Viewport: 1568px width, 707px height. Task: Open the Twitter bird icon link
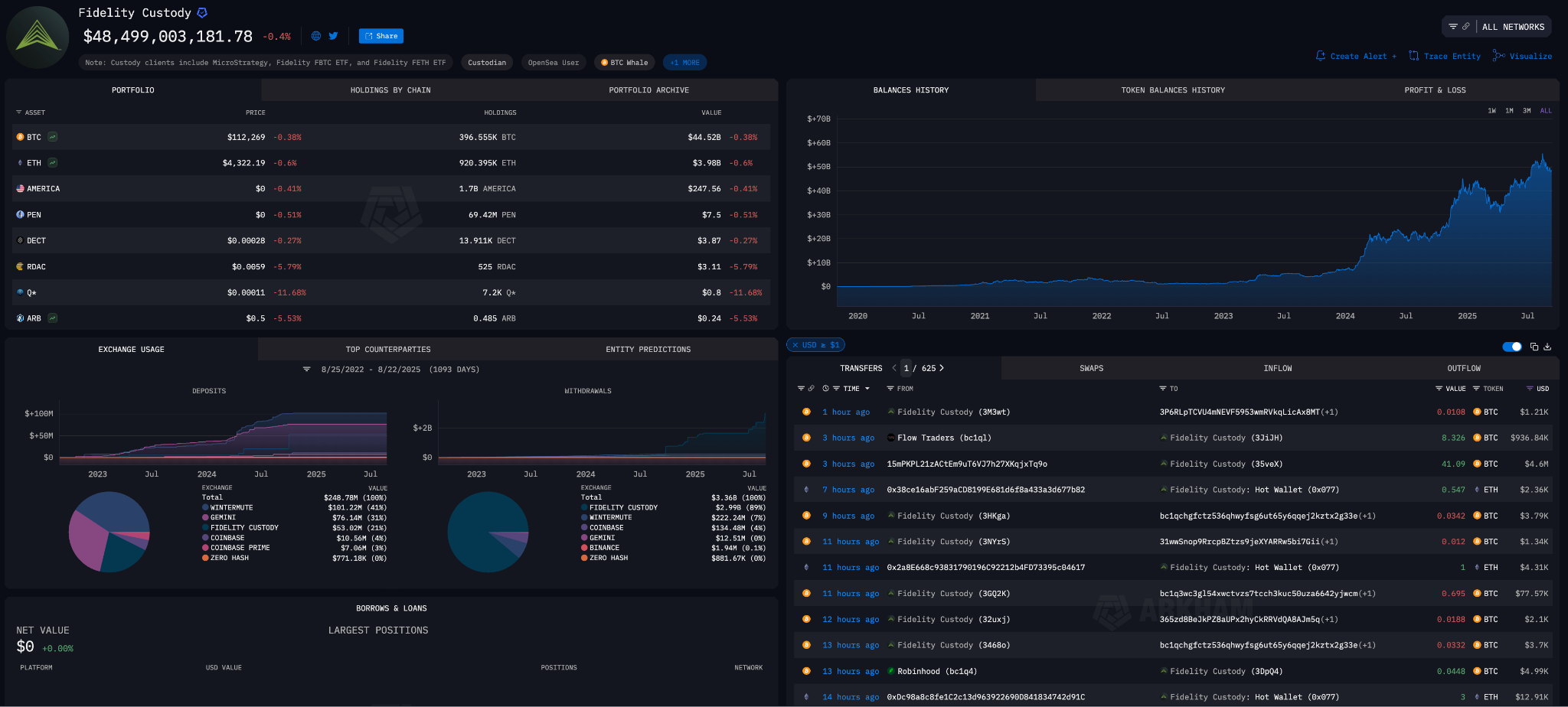(x=333, y=36)
